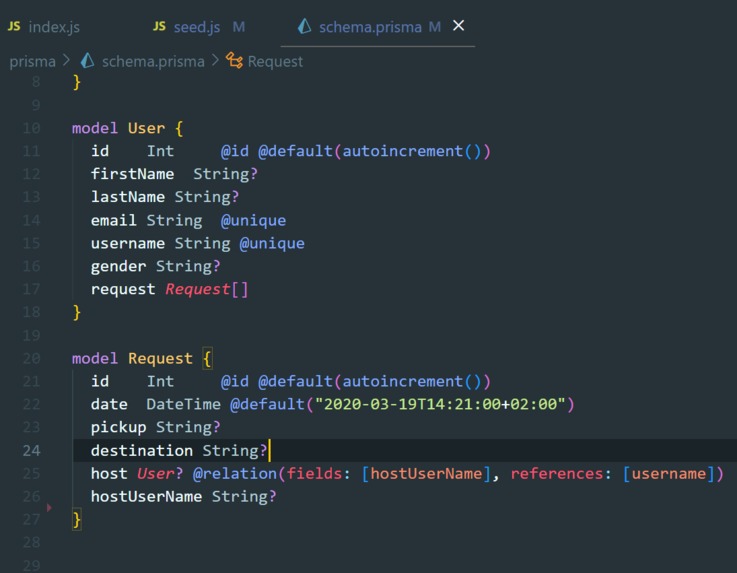The height and width of the screenshot is (573, 737).
Task: Click 'references' in the relation attribute
Action: tap(557, 473)
